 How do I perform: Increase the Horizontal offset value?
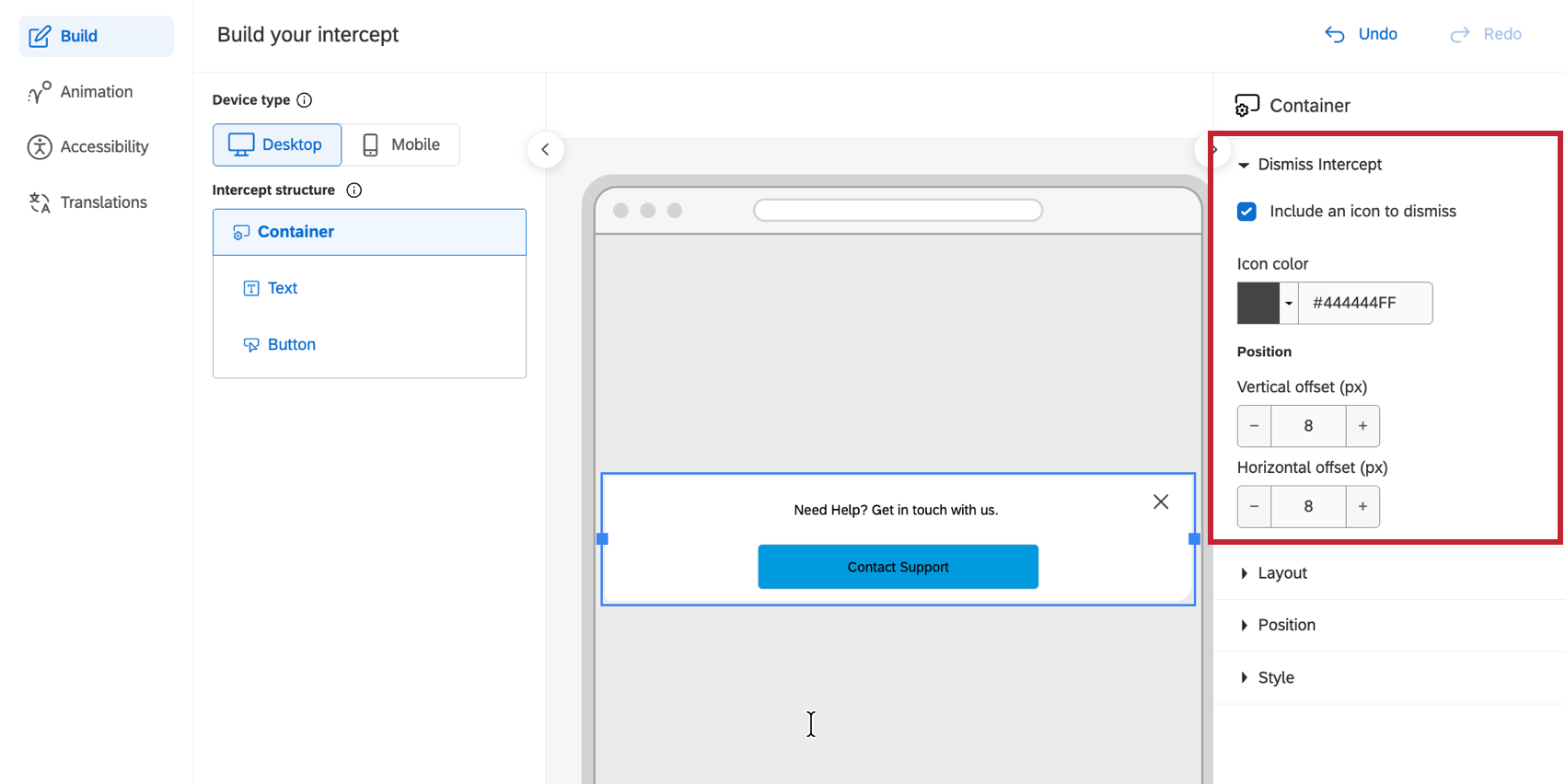pyautogui.click(x=1362, y=506)
